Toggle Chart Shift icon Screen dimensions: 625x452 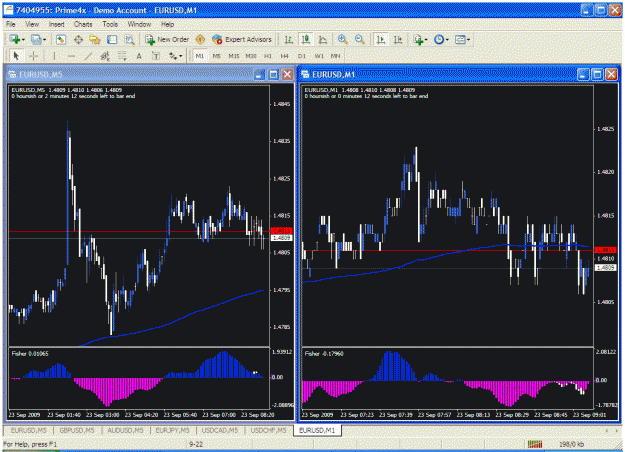(398, 39)
